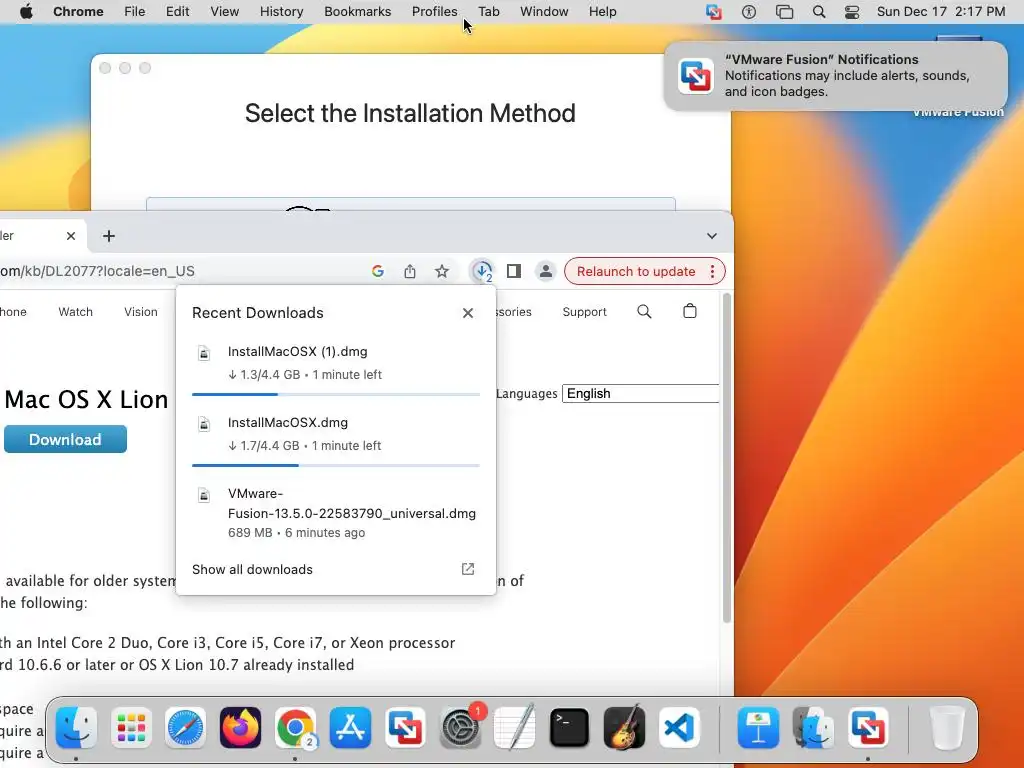Click VMware-Fusion universal.dmg download entry
This screenshot has width=1024, height=768.
336,513
